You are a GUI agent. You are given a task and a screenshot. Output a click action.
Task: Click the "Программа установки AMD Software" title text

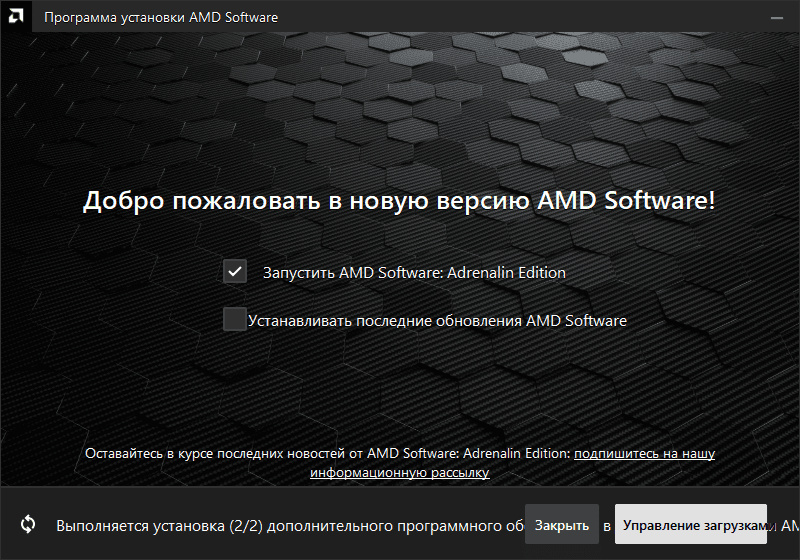[x=161, y=17]
